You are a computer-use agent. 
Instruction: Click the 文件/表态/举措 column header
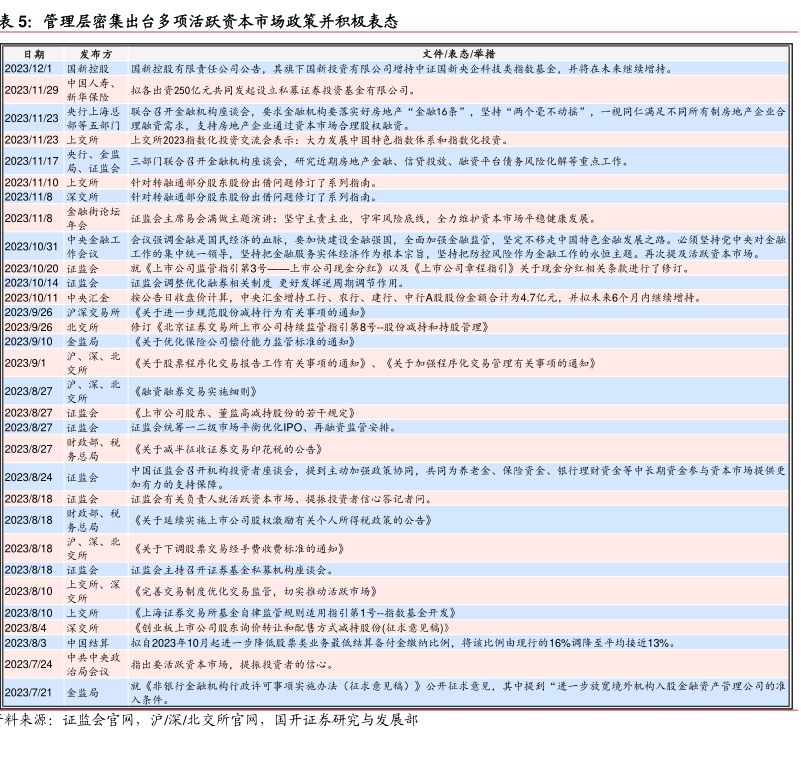tap(459, 54)
